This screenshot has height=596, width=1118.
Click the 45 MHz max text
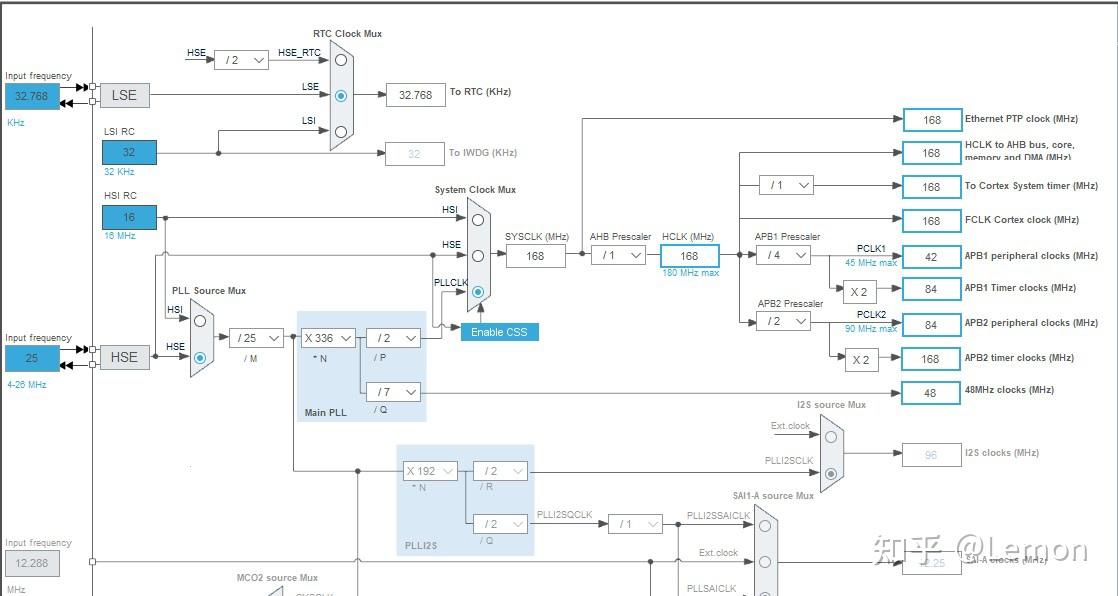click(871, 262)
